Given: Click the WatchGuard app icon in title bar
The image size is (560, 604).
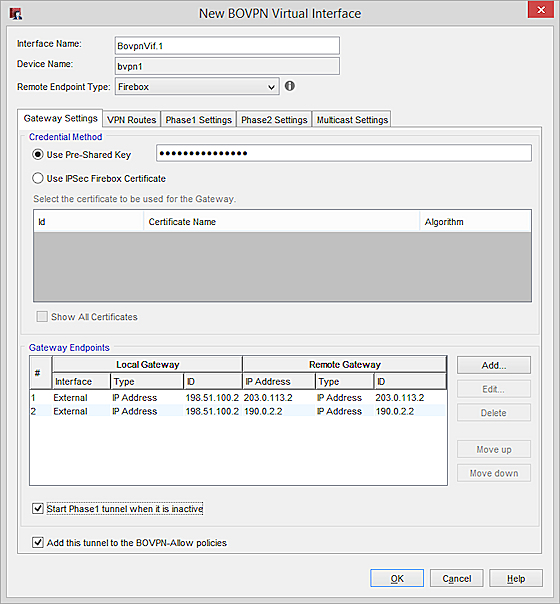Looking at the screenshot, I should [16, 14].
